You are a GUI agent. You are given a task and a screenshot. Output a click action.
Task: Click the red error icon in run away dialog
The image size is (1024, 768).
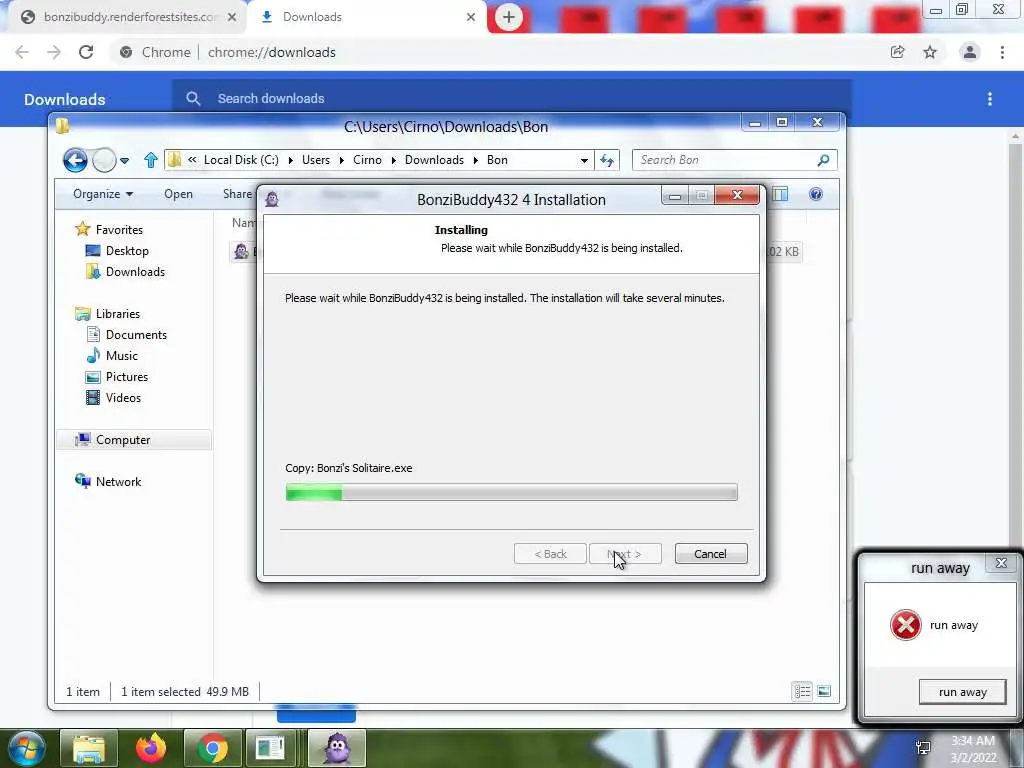906,625
